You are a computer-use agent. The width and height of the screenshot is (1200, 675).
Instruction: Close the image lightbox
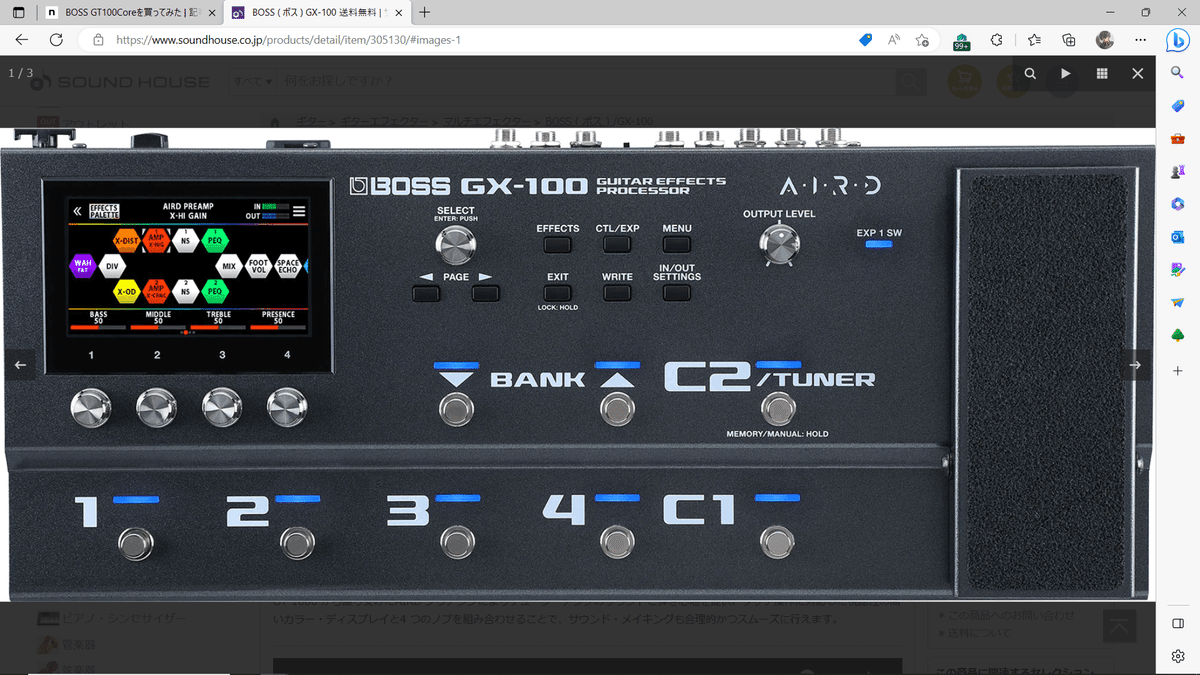pos(1137,74)
